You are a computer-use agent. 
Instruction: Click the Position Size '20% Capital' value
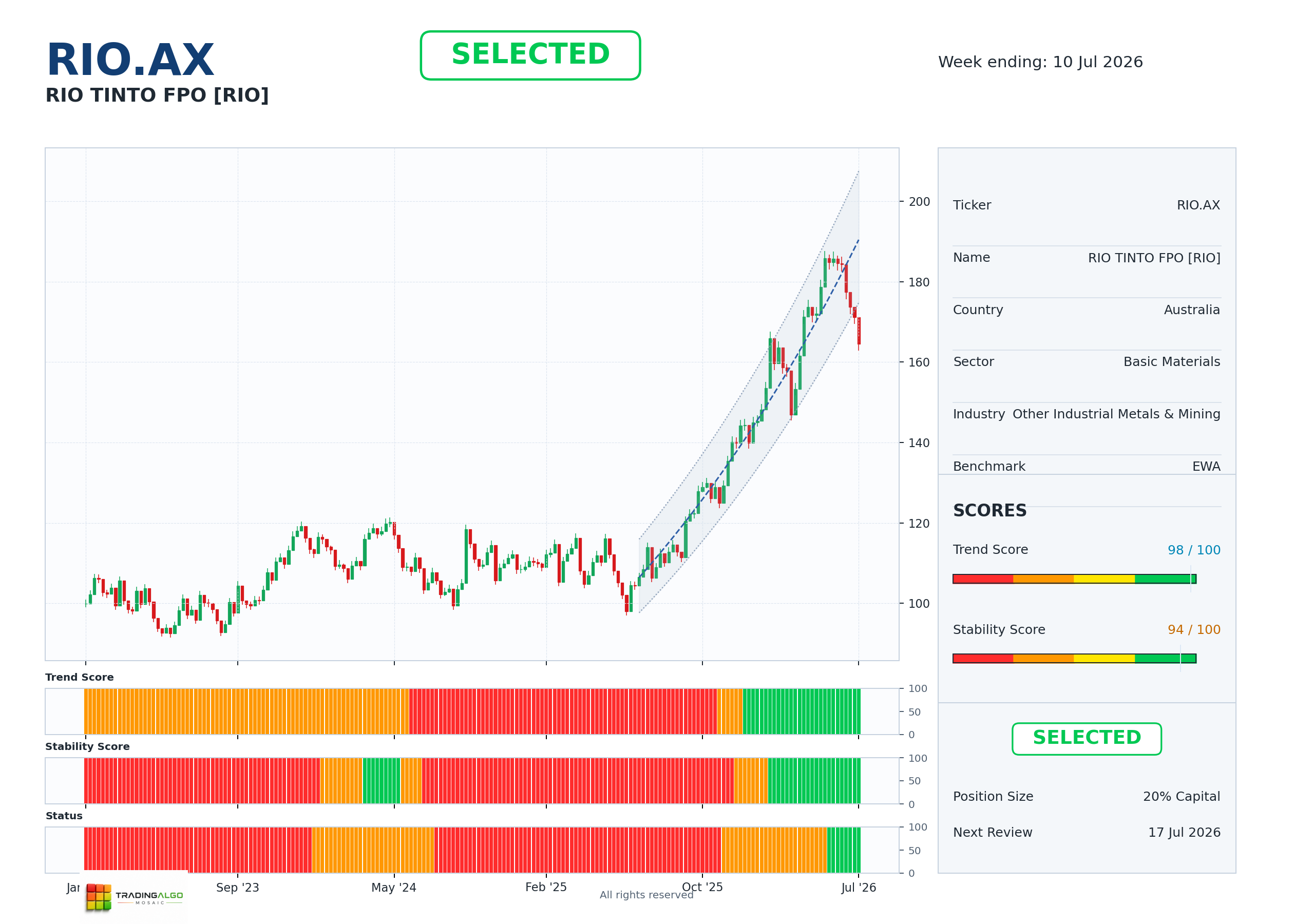(x=1182, y=797)
